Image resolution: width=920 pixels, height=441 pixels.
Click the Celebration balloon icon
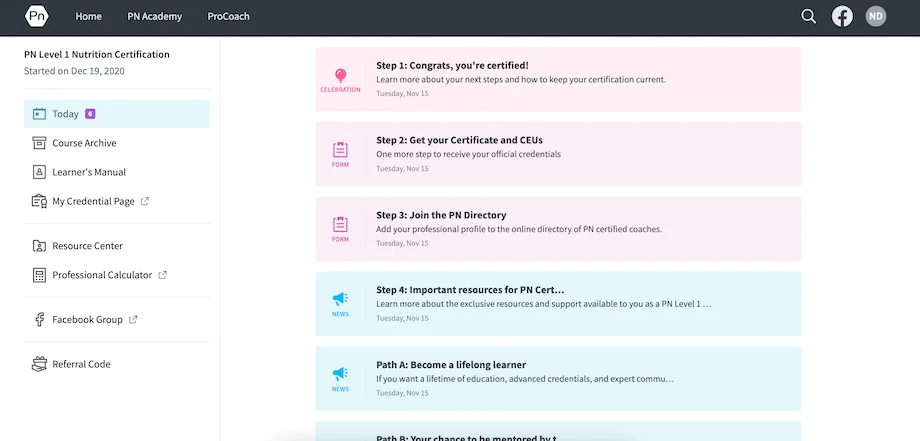point(340,75)
